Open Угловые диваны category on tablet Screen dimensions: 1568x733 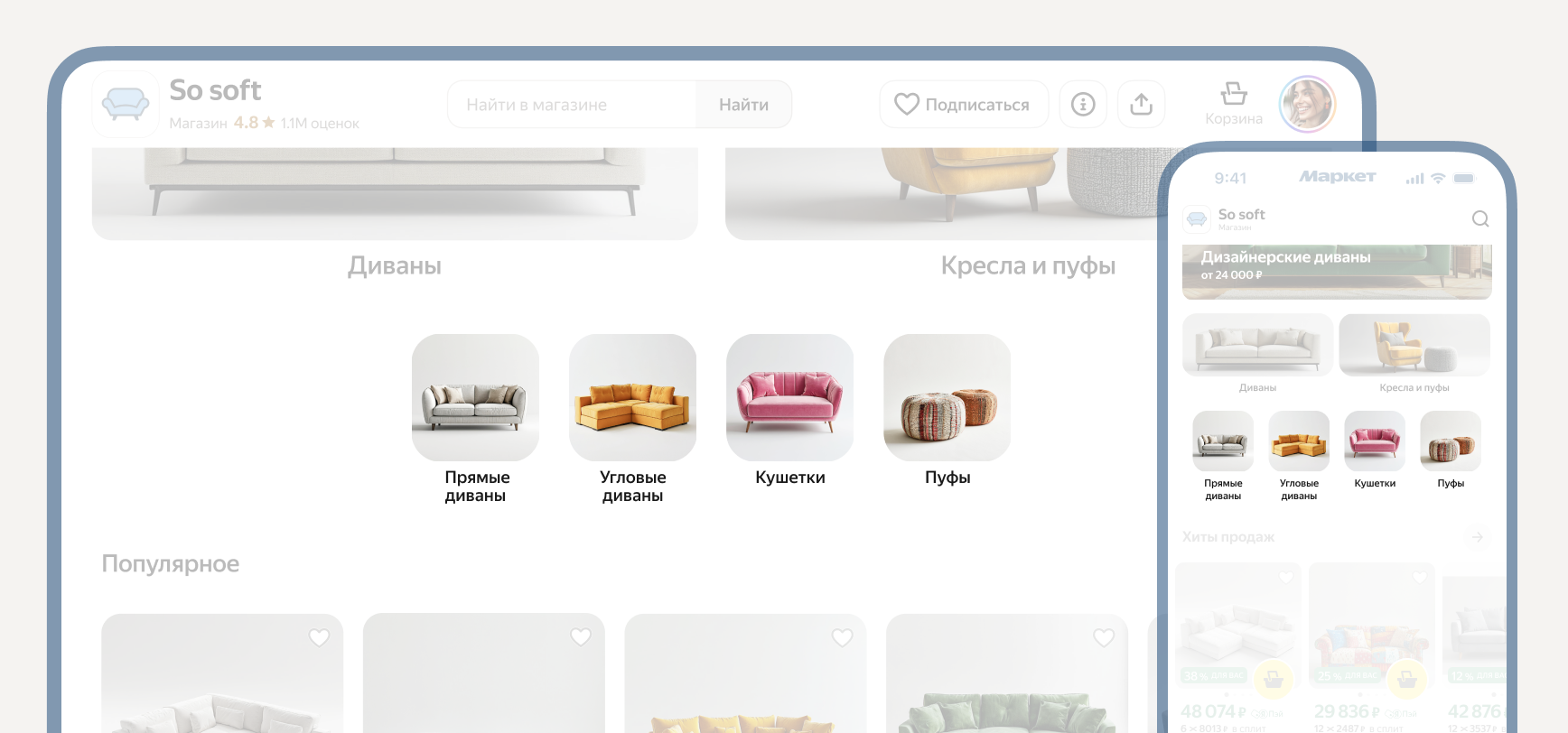[633, 420]
